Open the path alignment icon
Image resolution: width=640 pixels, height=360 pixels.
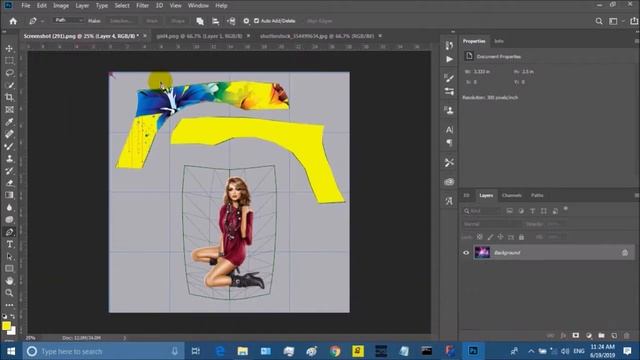pyautogui.click(x=215, y=21)
